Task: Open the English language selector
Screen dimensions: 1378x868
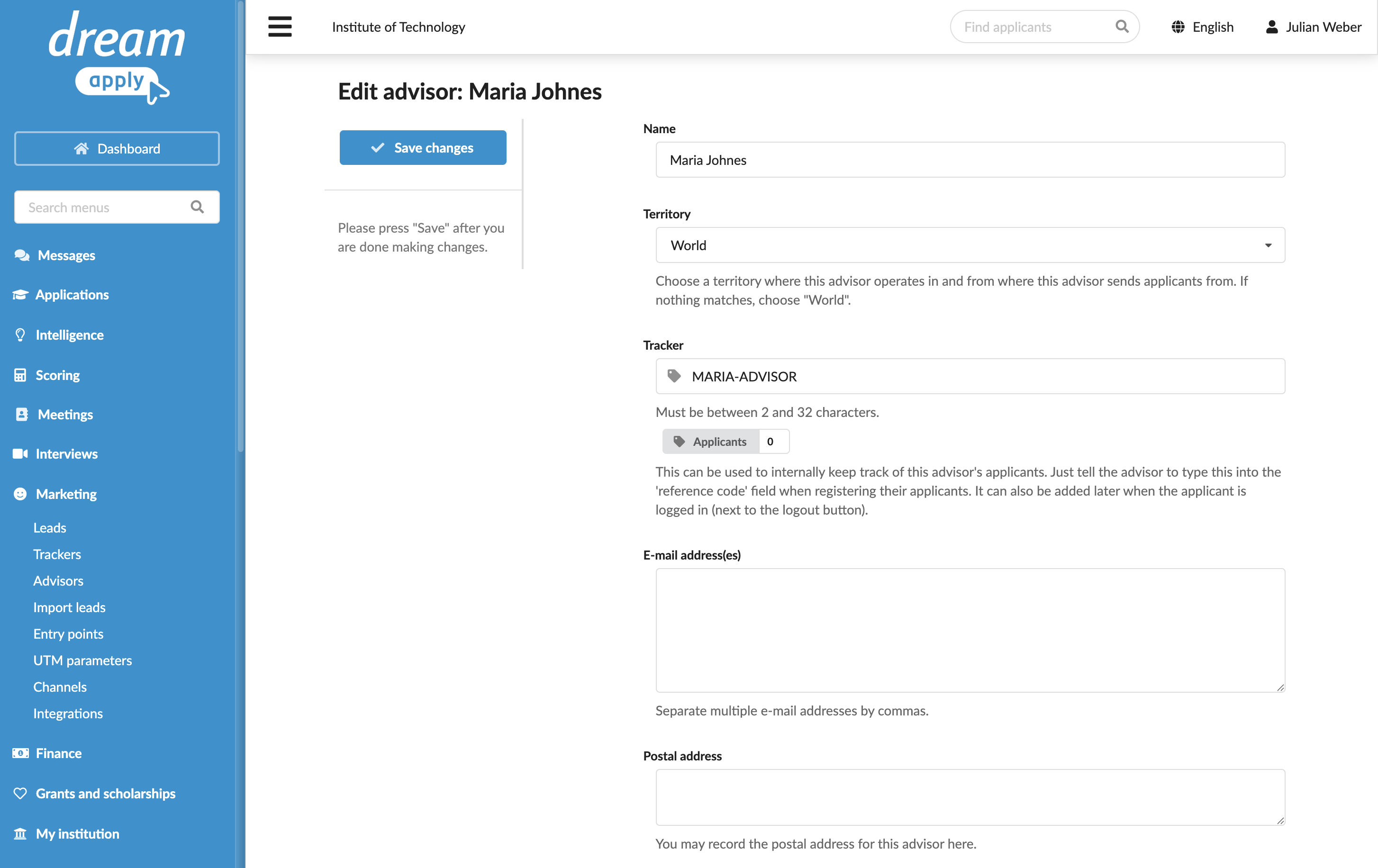Action: pyautogui.click(x=1202, y=27)
